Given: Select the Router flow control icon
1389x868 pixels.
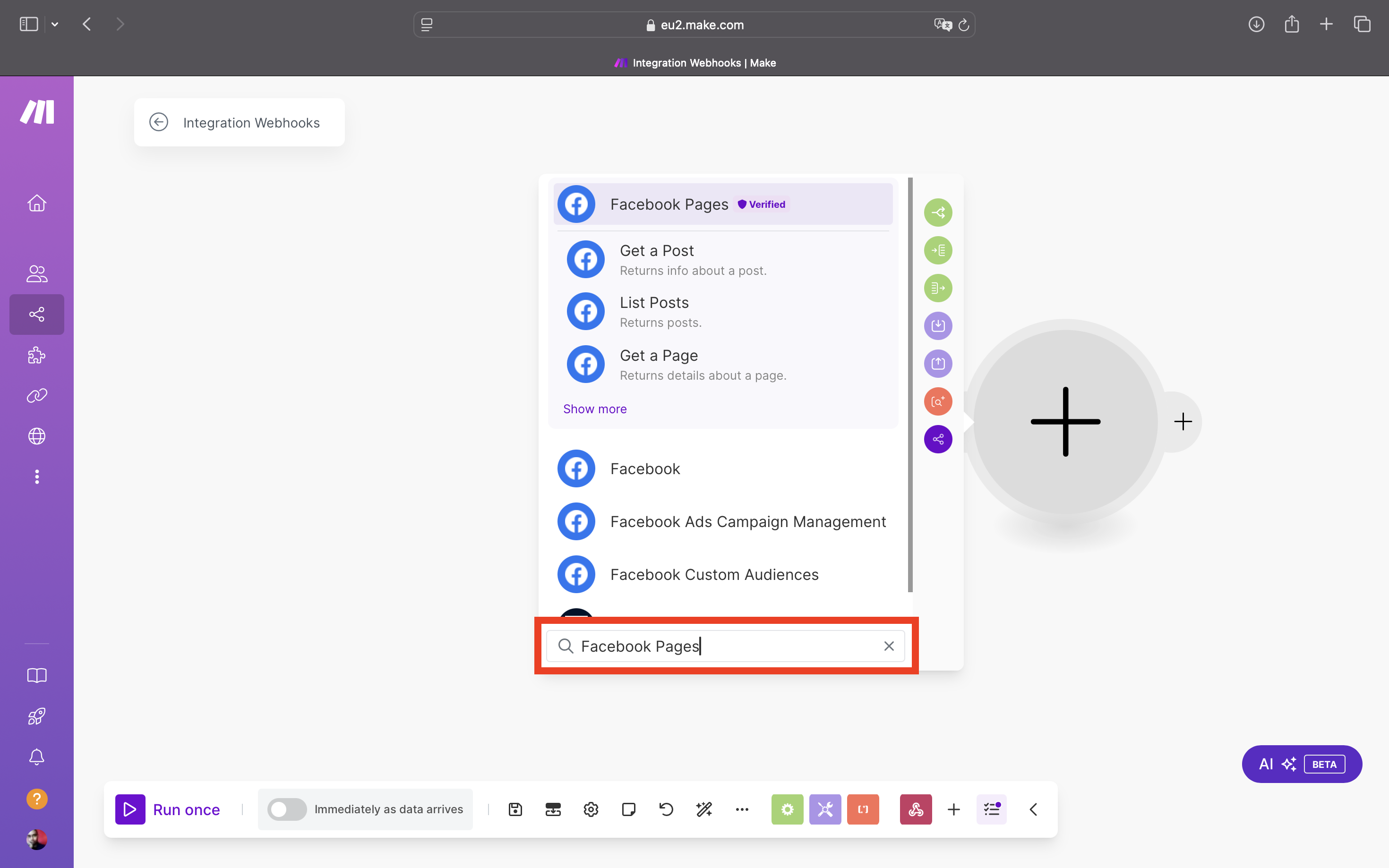Looking at the screenshot, I should point(938,213).
